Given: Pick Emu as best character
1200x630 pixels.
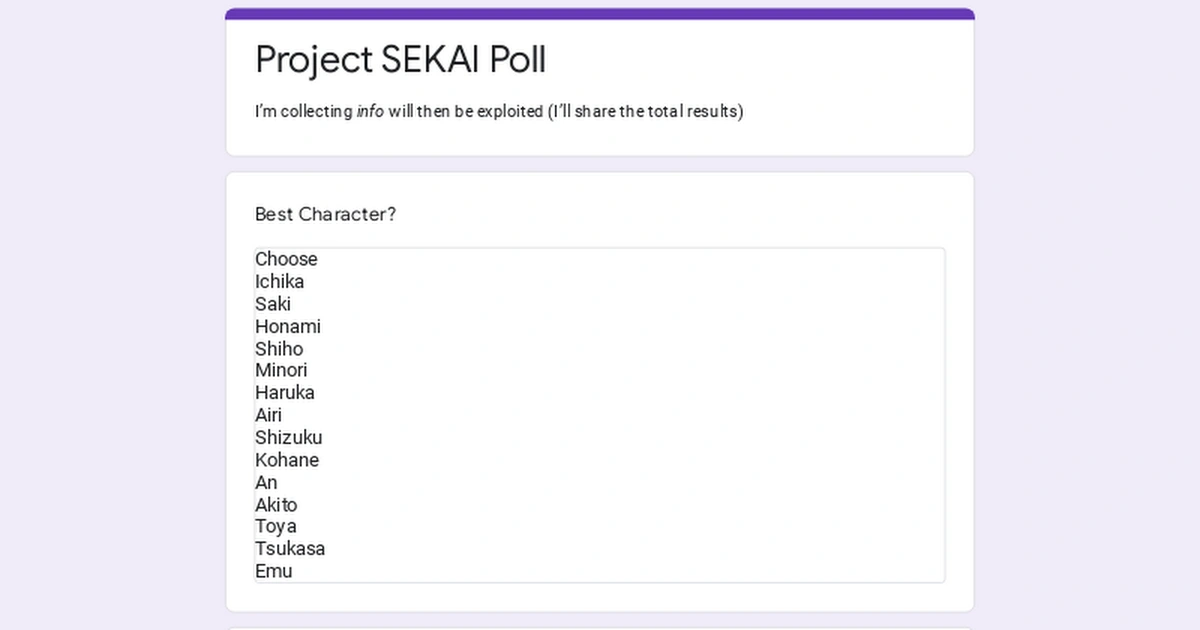Looking at the screenshot, I should [274, 571].
